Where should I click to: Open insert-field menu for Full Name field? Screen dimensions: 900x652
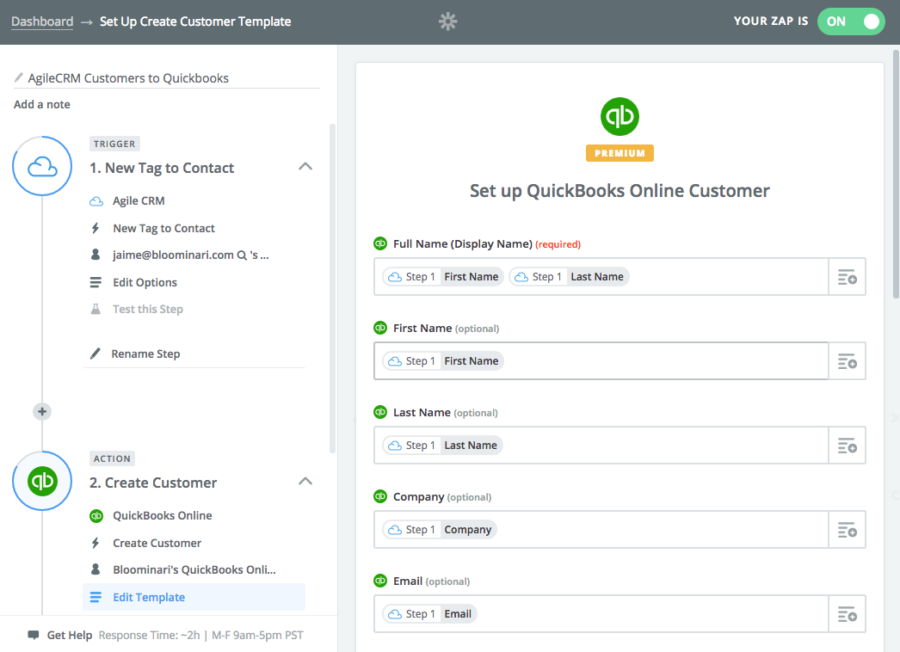click(847, 277)
